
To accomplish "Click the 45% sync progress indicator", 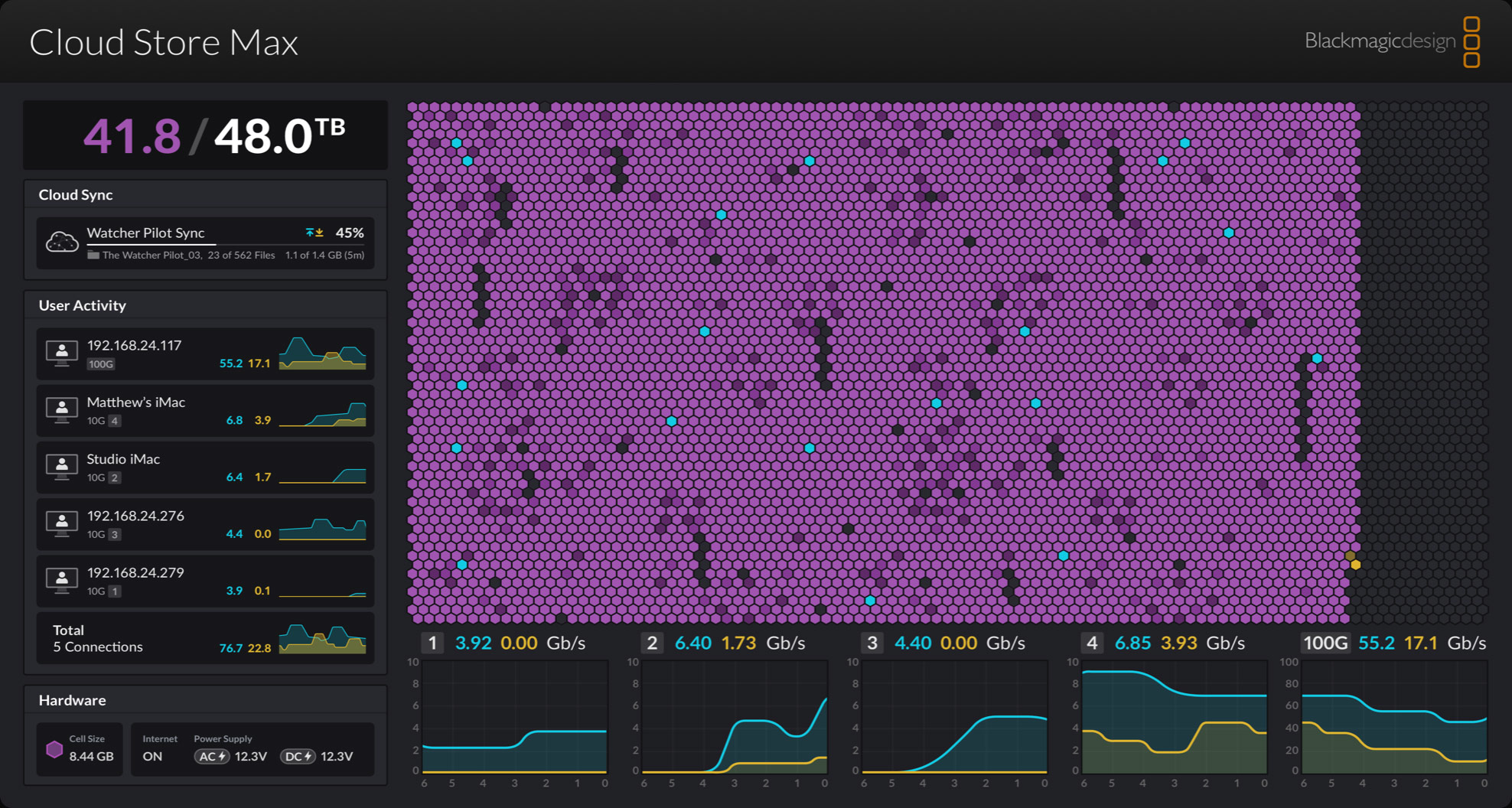I will click(350, 233).
